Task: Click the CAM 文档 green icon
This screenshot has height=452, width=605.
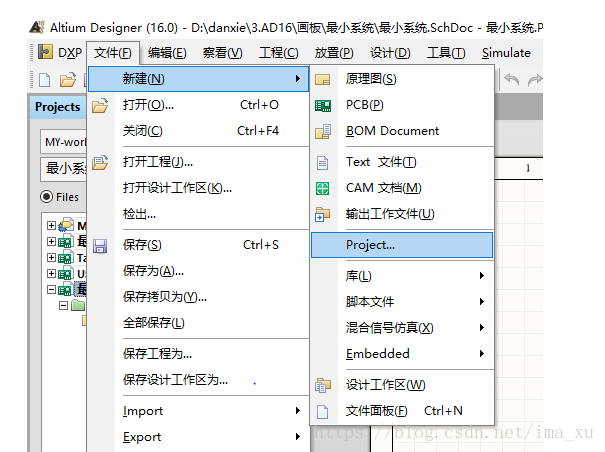Action: pos(323,188)
